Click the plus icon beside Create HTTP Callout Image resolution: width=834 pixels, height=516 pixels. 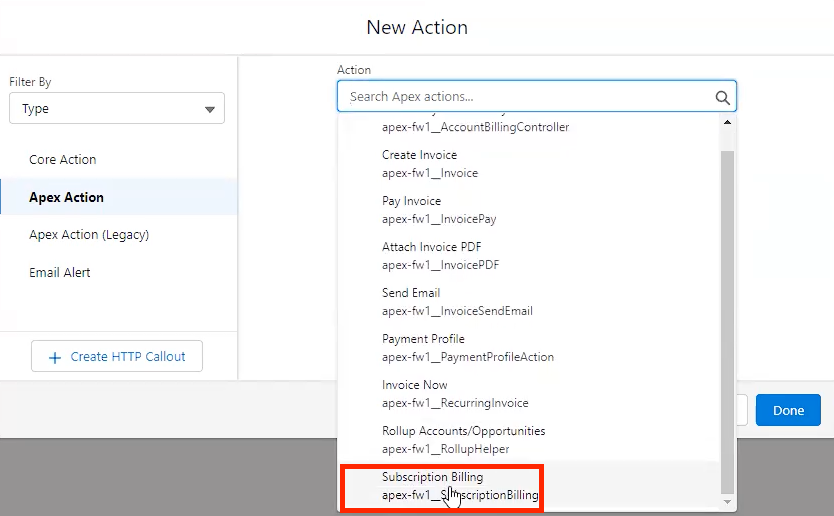click(54, 357)
